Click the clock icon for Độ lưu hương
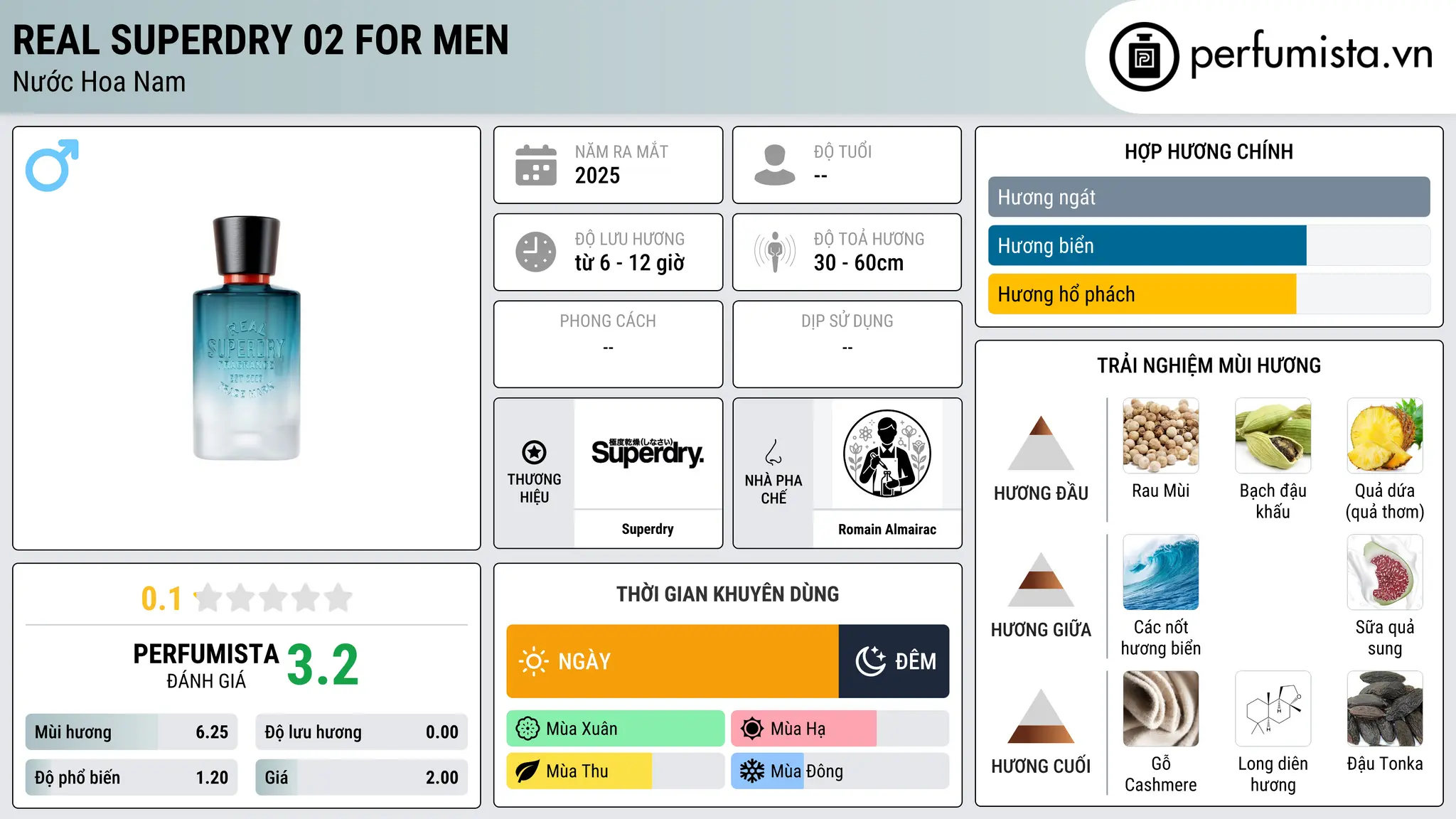Screen dimensions: 1456x819 [535, 252]
